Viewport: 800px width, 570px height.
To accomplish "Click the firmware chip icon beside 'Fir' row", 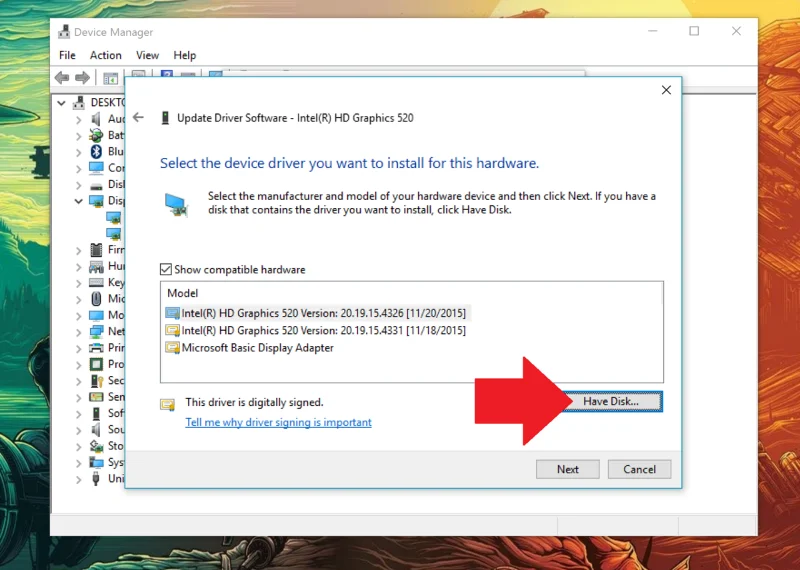I will click(96, 250).
